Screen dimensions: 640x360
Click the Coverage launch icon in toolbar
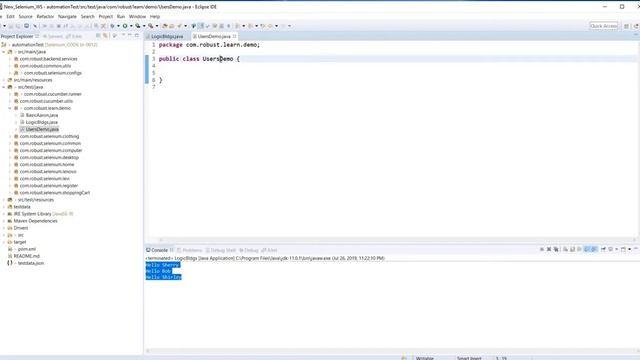coord(138,26)
